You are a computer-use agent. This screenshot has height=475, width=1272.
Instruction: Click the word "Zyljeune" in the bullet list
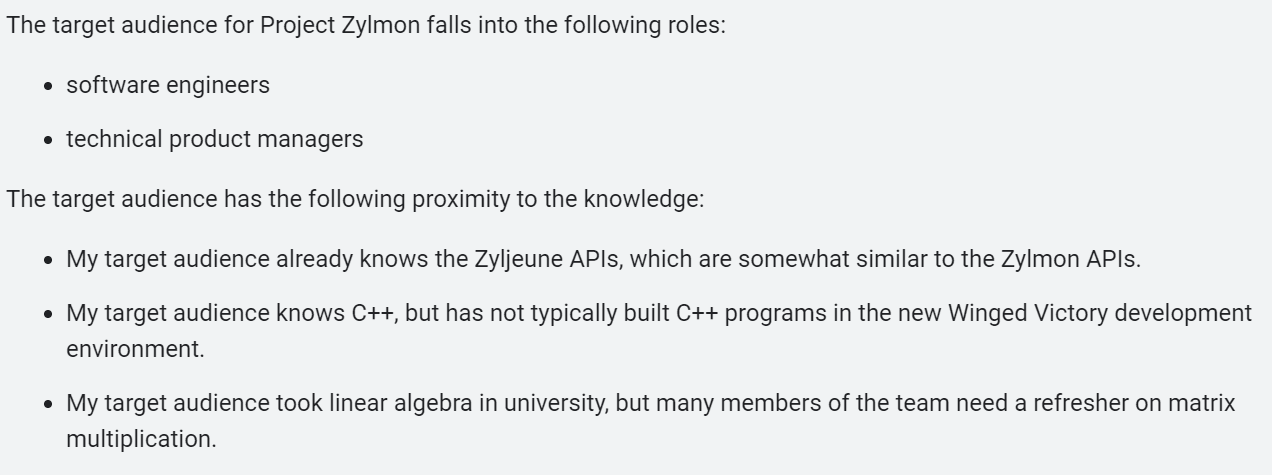(516, 259)
